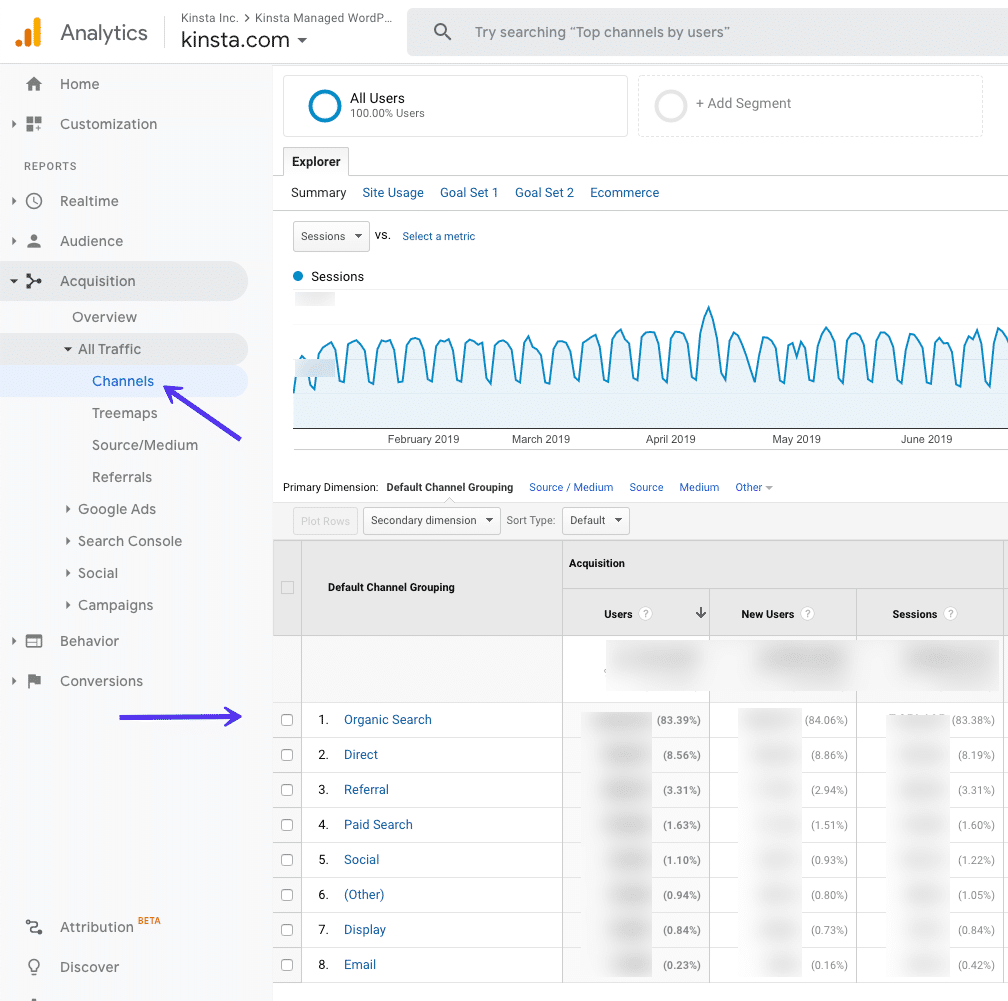Open Conversions via the flag icon

point(32,681)
